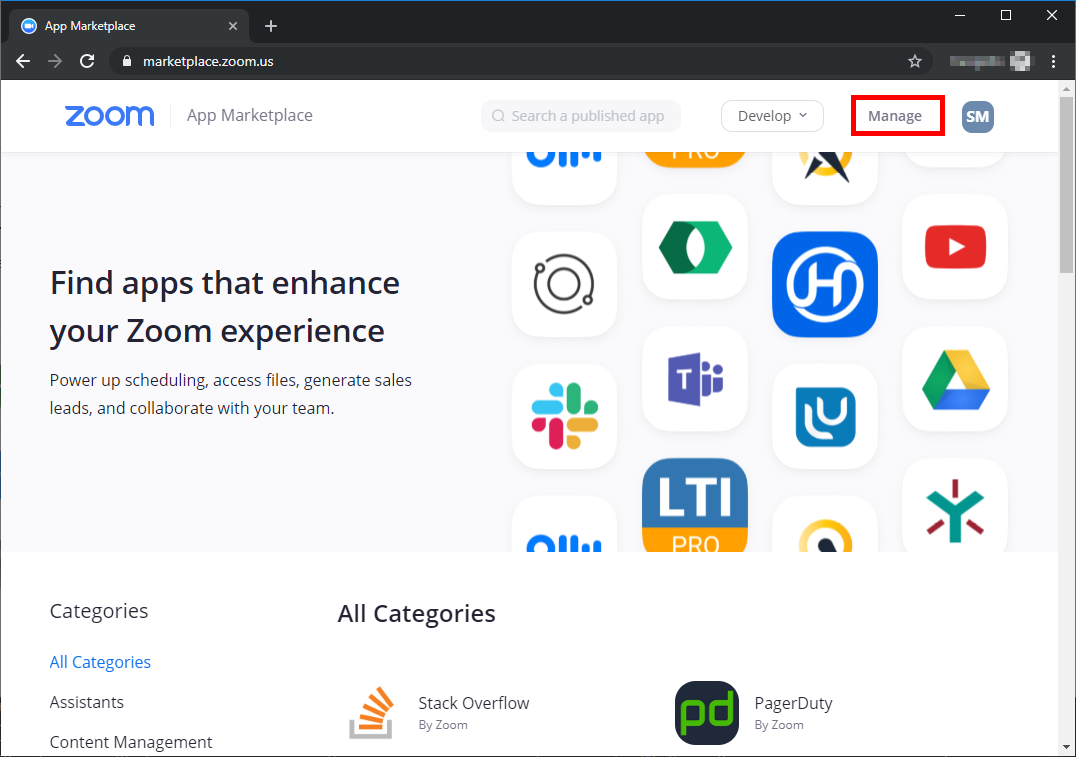1076x757 pixels.
Task: Open the Slack app icon
Action: (564, 416)
